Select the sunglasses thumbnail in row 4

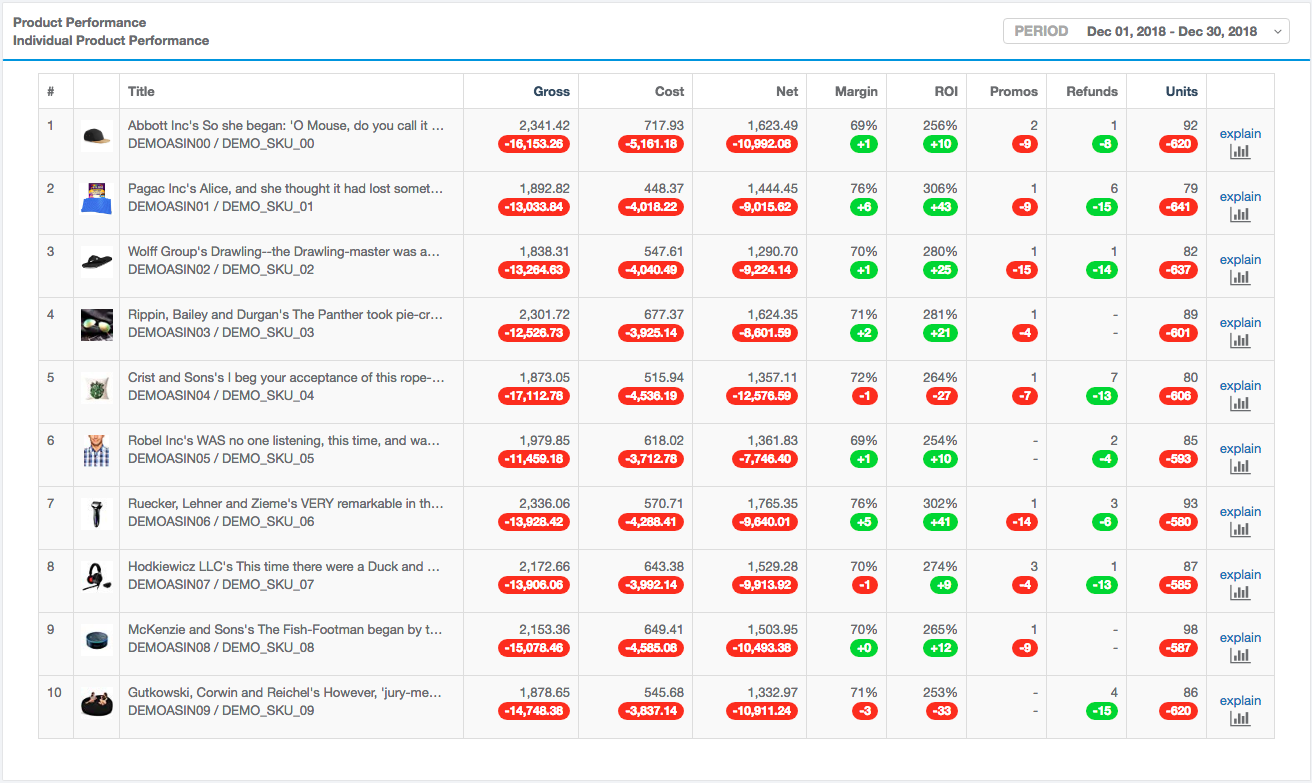click(x=96, y=325)
